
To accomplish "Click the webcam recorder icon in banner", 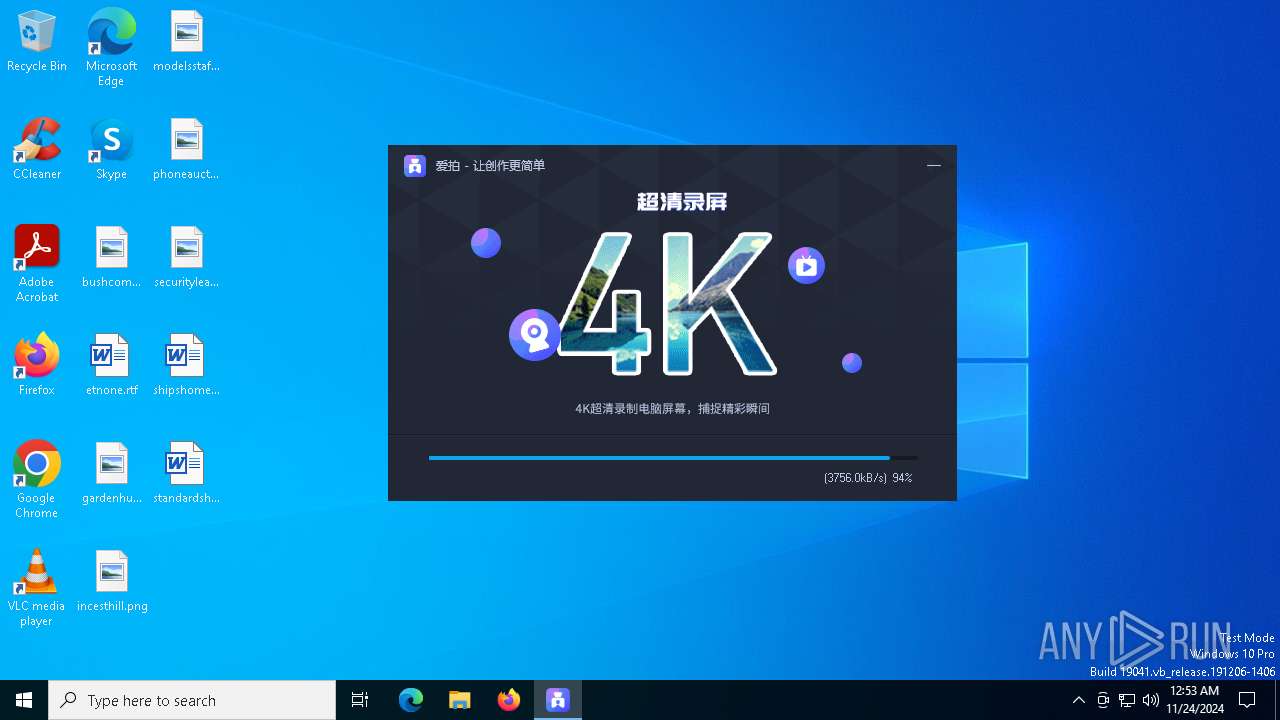I will click(534, 335).
